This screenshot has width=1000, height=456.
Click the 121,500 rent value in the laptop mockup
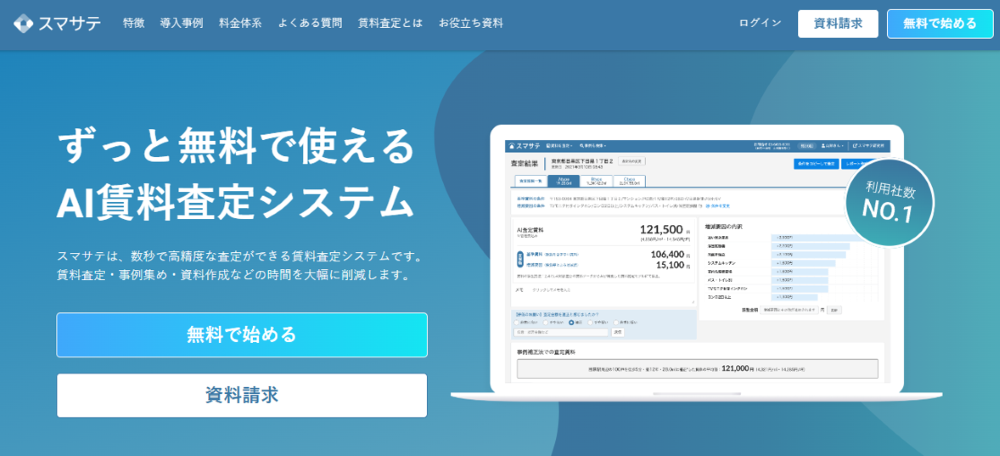[663, 231]
